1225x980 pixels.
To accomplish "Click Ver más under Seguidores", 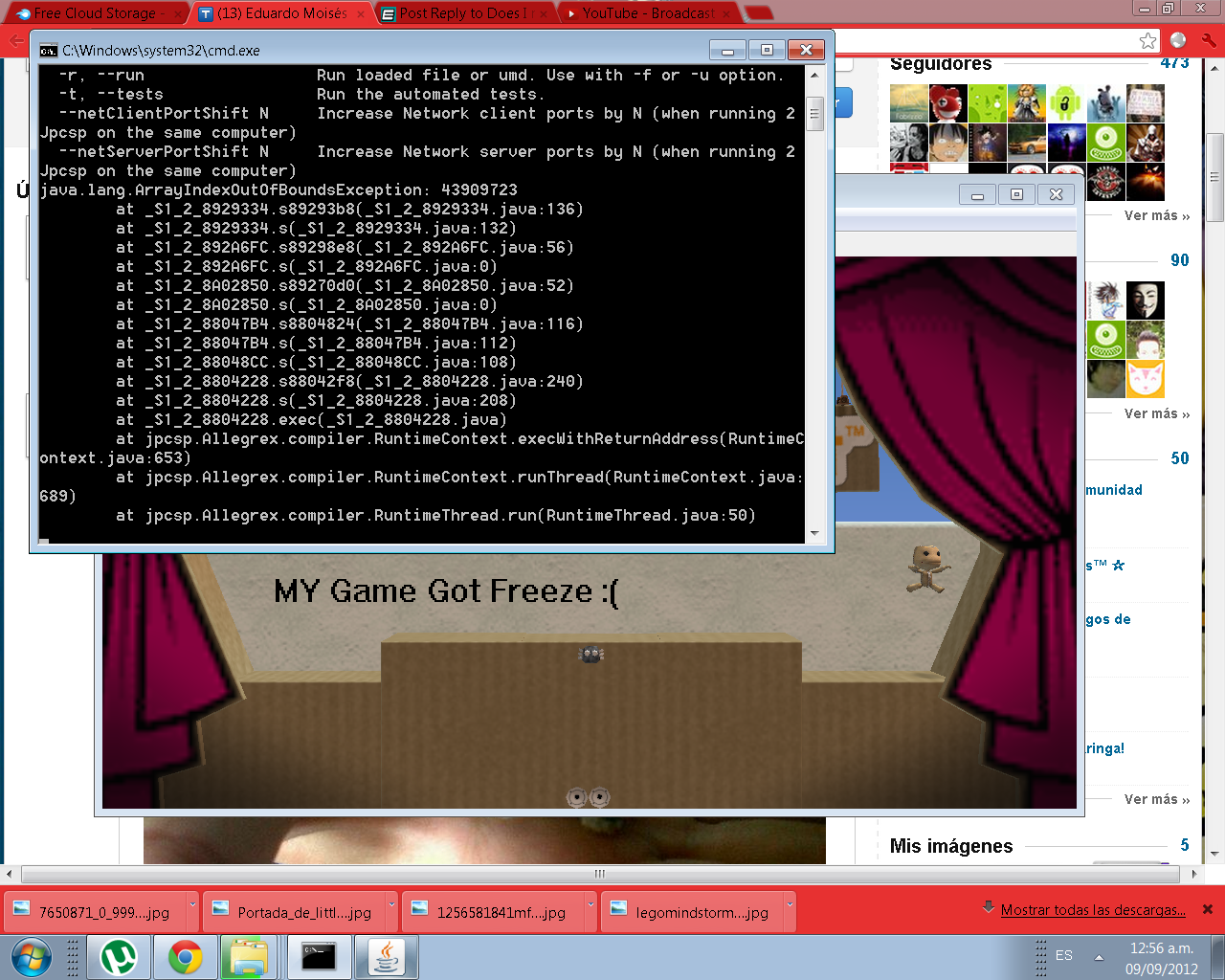I will [1156, 216].
